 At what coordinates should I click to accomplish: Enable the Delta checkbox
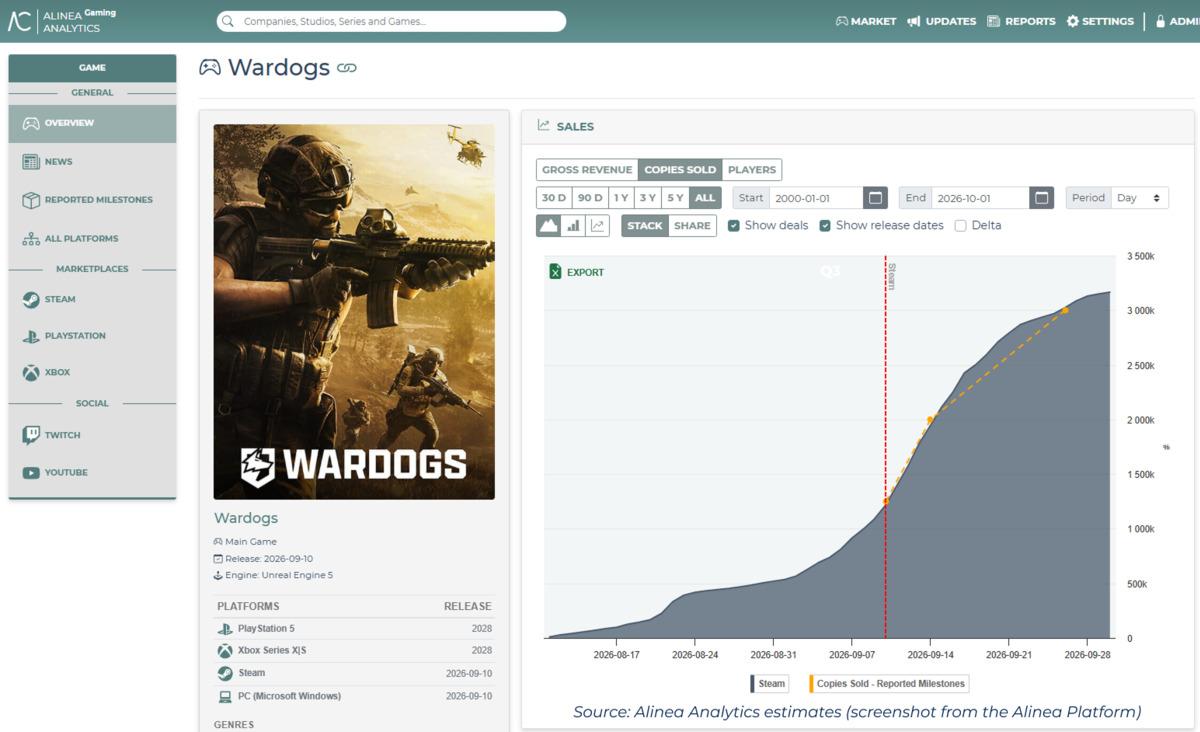[961, 226]
